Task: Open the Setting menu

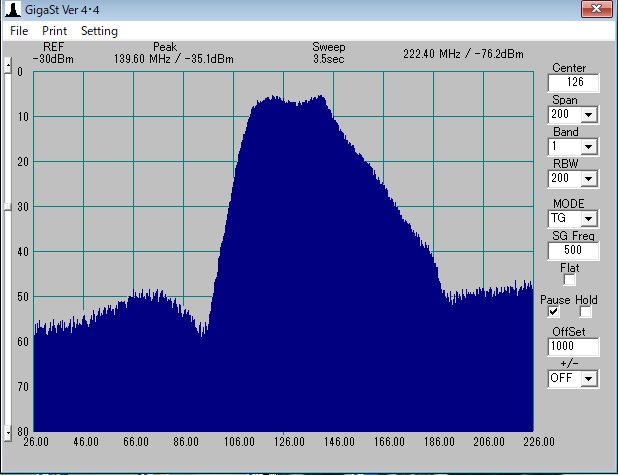Action: click(99, 31)
